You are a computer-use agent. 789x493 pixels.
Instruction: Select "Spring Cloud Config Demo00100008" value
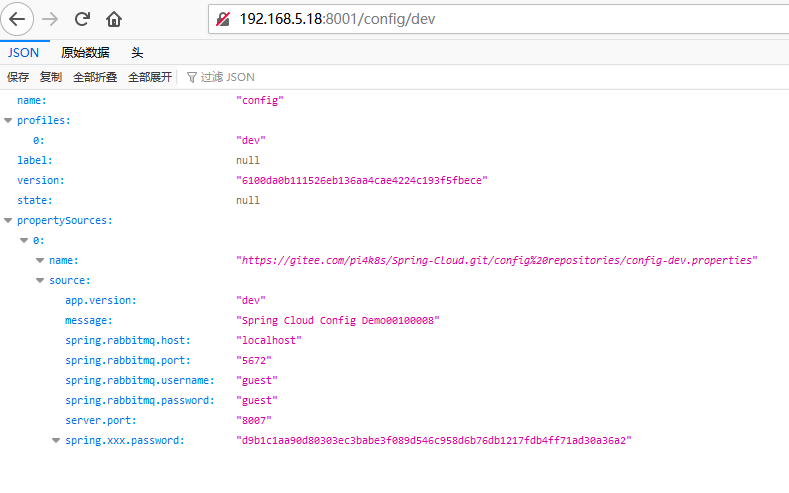tap(338, 320)
